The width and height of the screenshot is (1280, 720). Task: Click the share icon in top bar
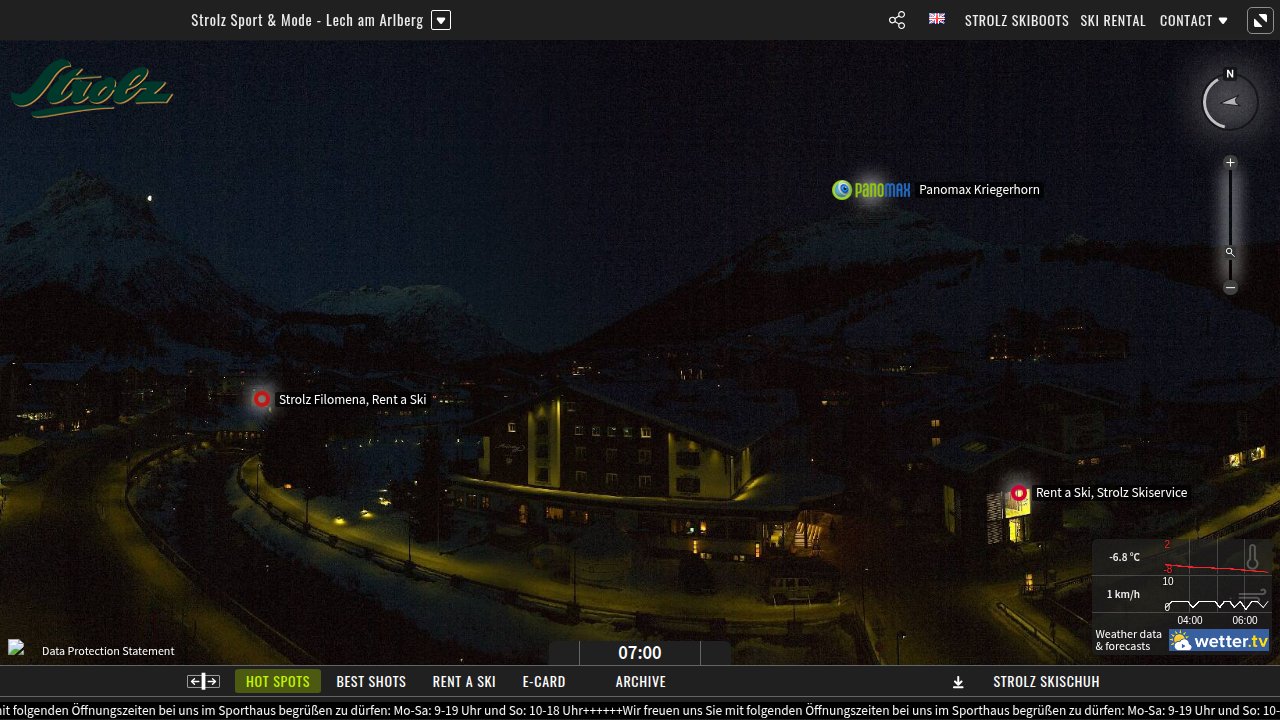pyautogui.click(x=897, y=20)
